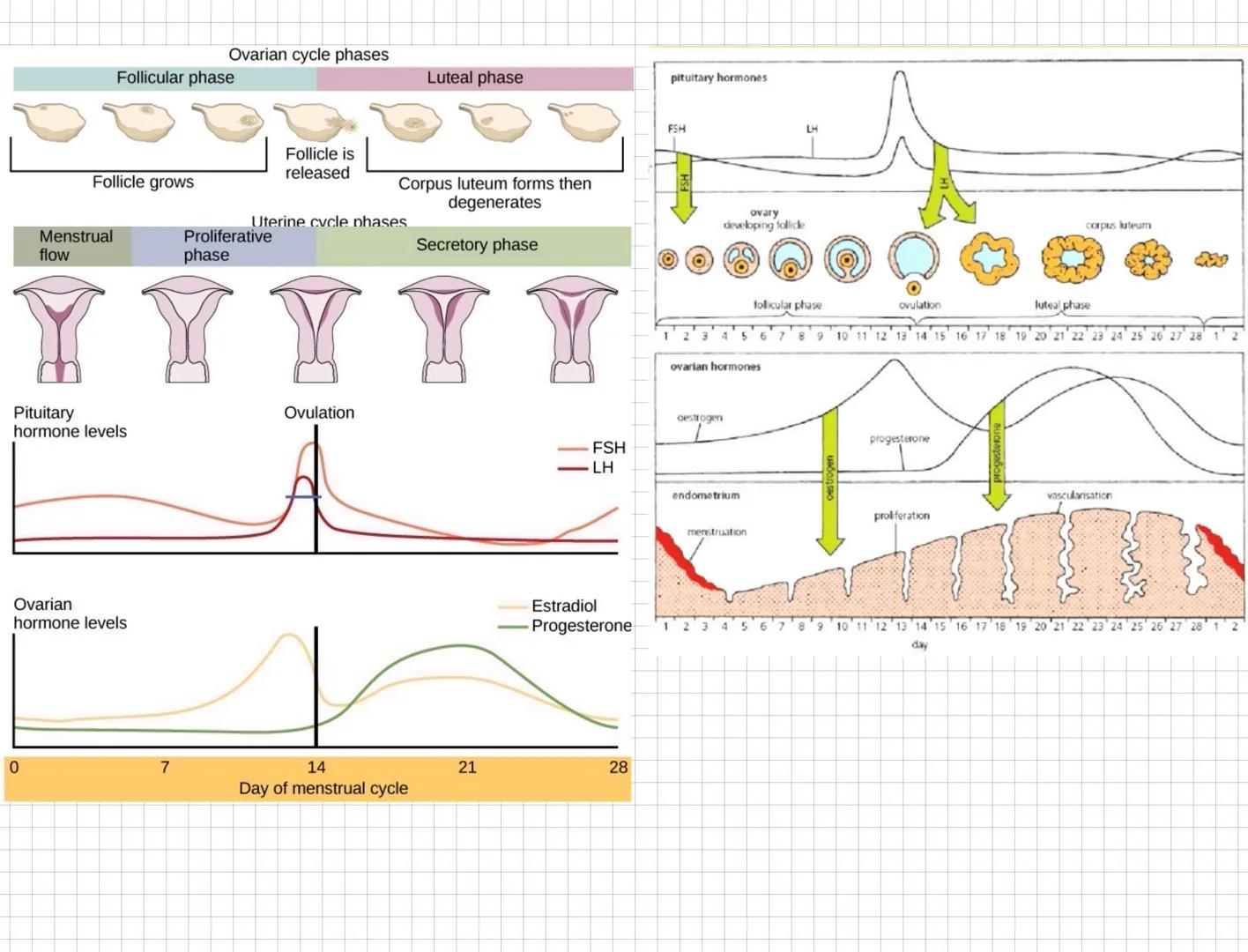Select the released follicle icon under 'Follicle is released'

(315, 123)
